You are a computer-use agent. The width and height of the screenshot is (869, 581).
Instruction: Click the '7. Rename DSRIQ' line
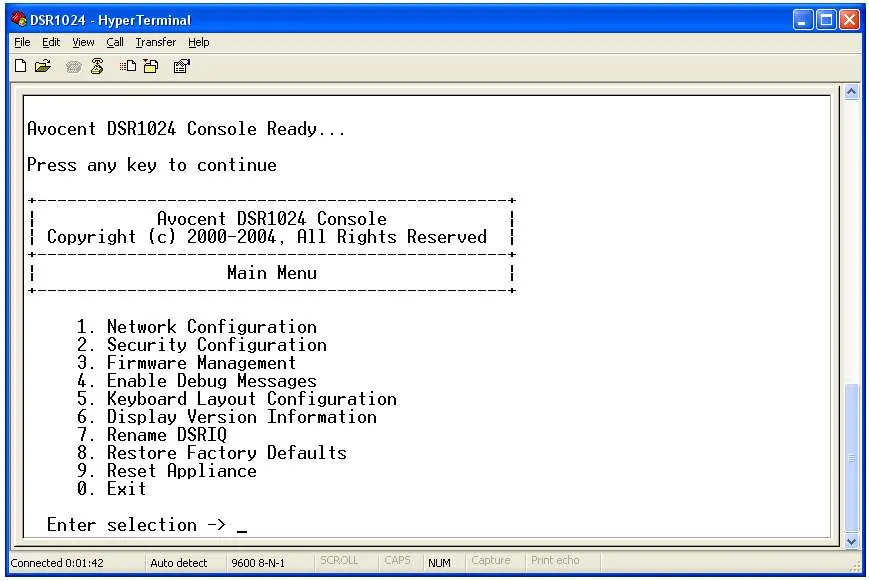click(152, 435)
